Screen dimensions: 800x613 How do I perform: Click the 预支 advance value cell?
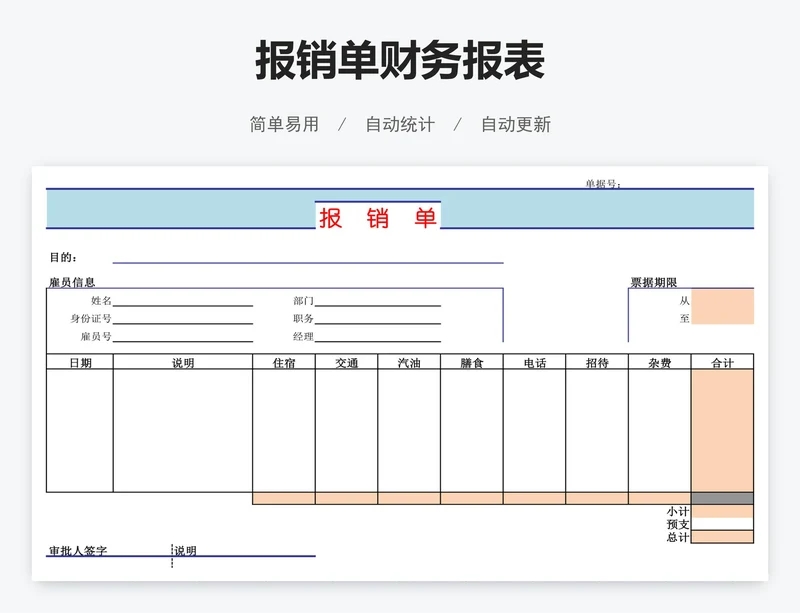click(722, 524)
